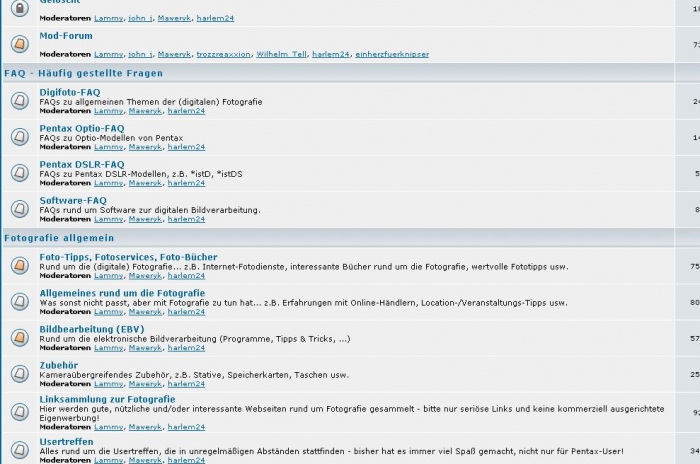
Task: Open the Pentax DSLR-FAQ forum
Action: (x=82, y=164)
